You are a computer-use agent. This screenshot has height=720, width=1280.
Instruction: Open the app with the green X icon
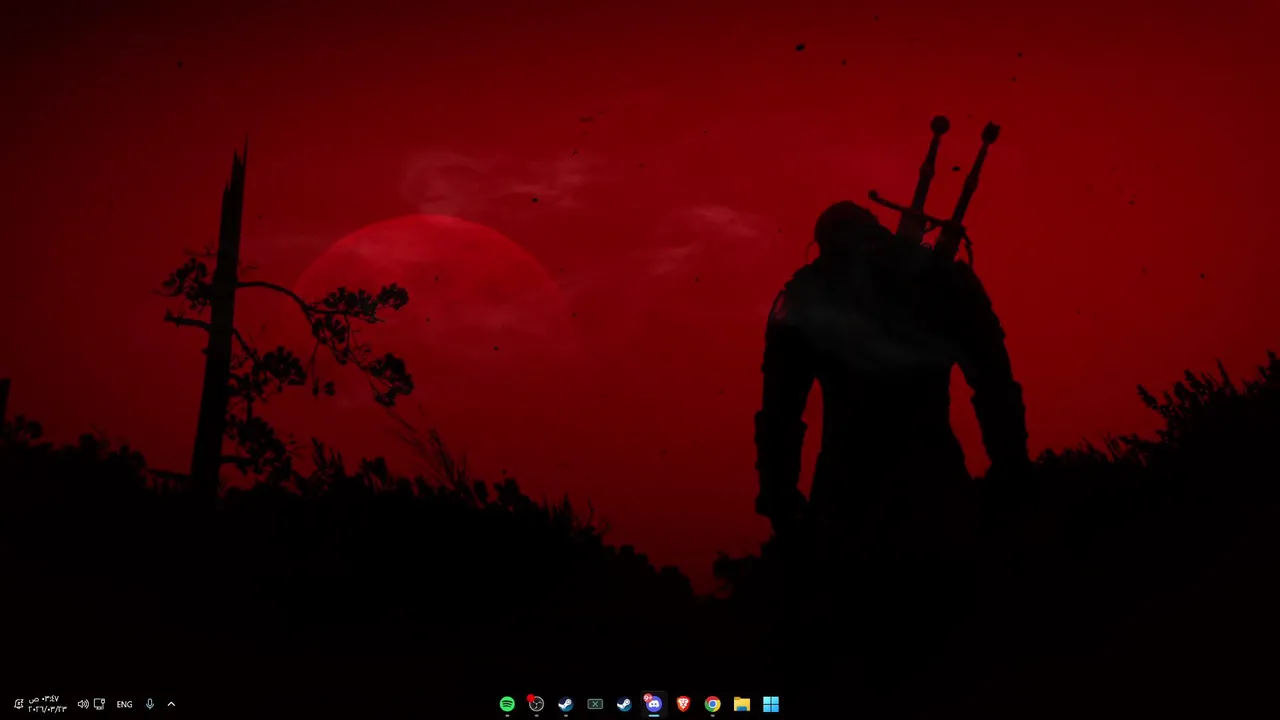tap(595, 704)
